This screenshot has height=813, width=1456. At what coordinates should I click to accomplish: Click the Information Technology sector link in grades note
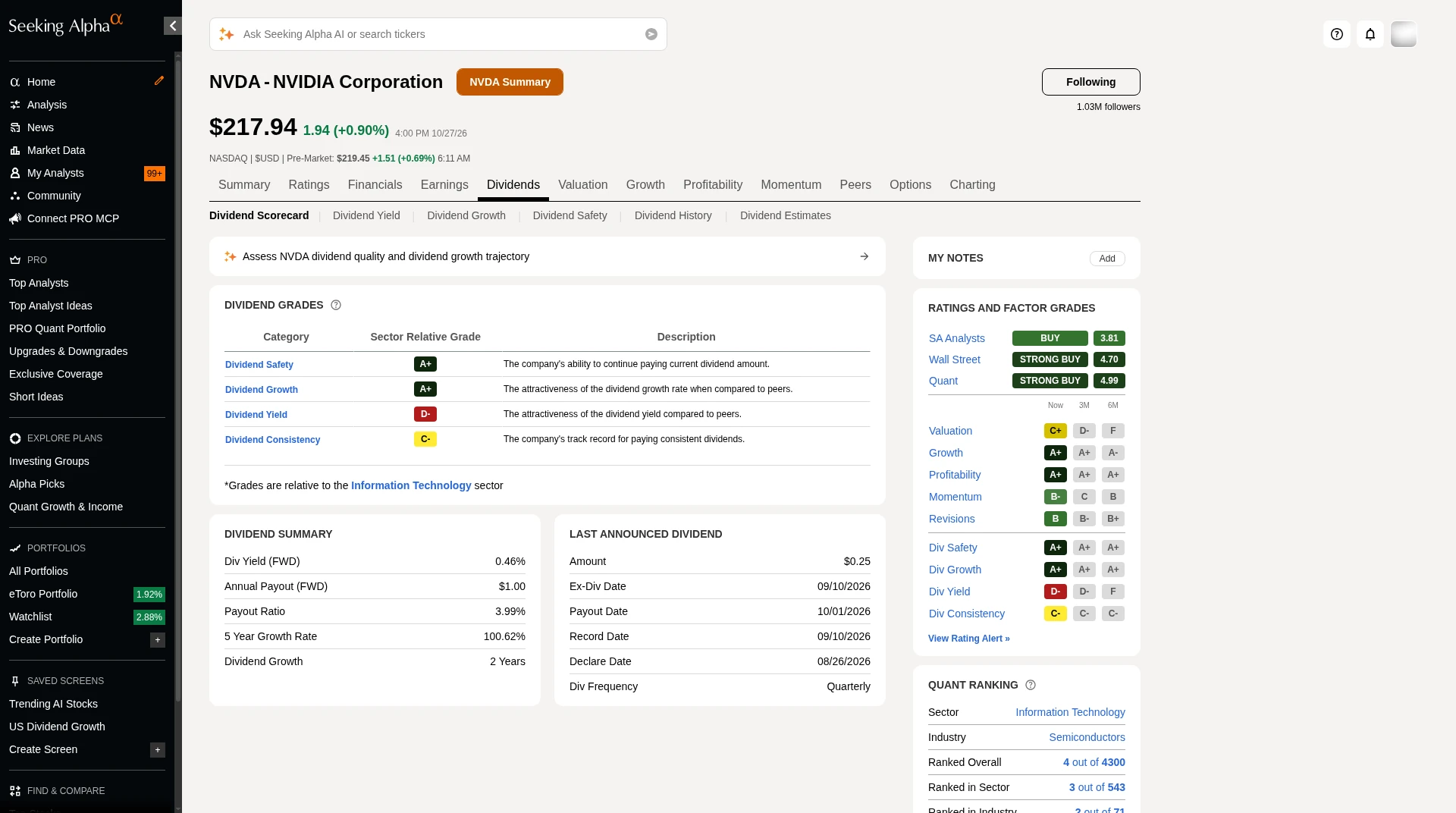pyautogui.click(x=411, y=485)
